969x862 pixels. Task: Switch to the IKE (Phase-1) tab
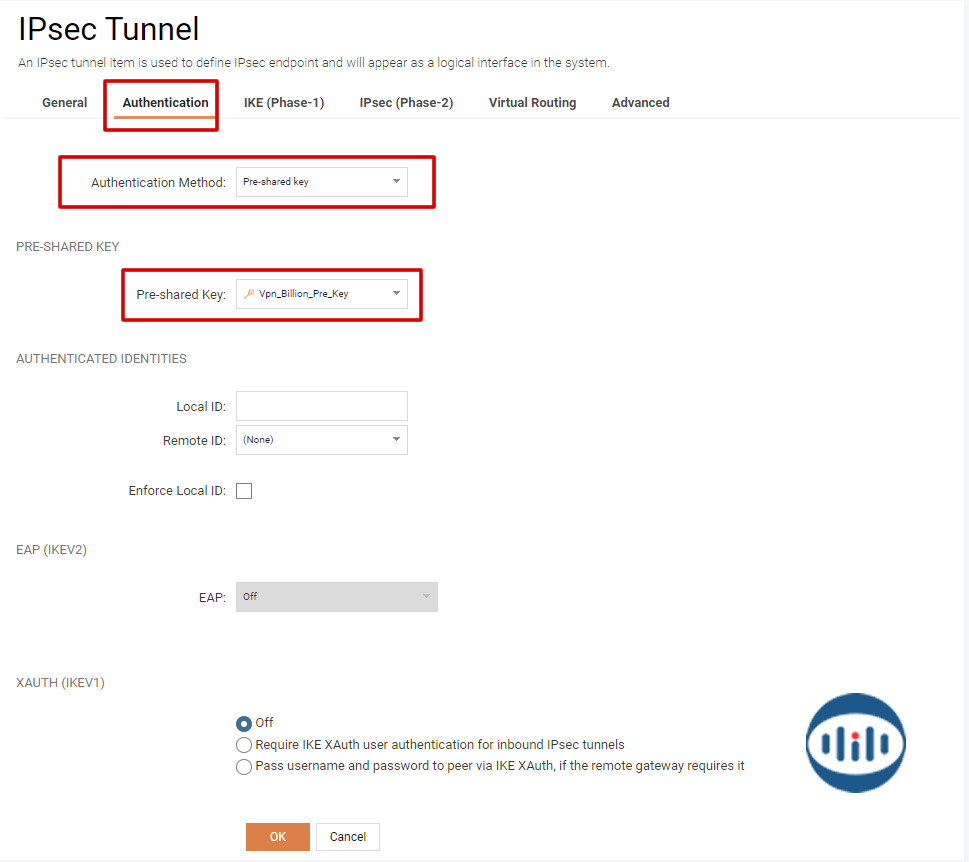[x=284, y=103]
